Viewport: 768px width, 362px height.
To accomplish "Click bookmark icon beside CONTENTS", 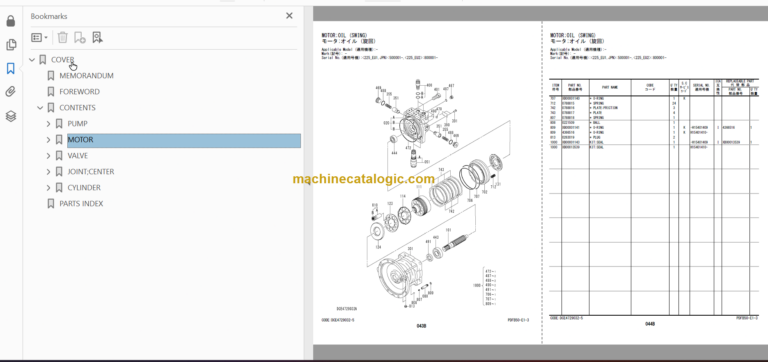I will click(x=50, y=108).
